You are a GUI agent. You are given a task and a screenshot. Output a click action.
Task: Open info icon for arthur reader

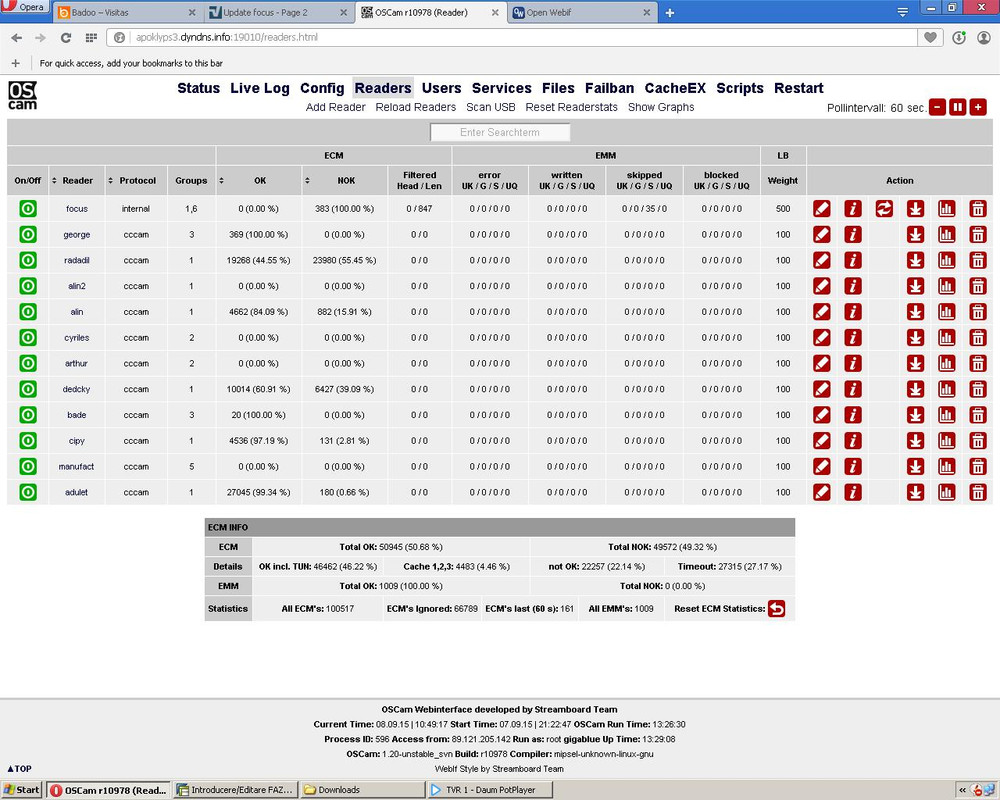(x=853, y=364)
